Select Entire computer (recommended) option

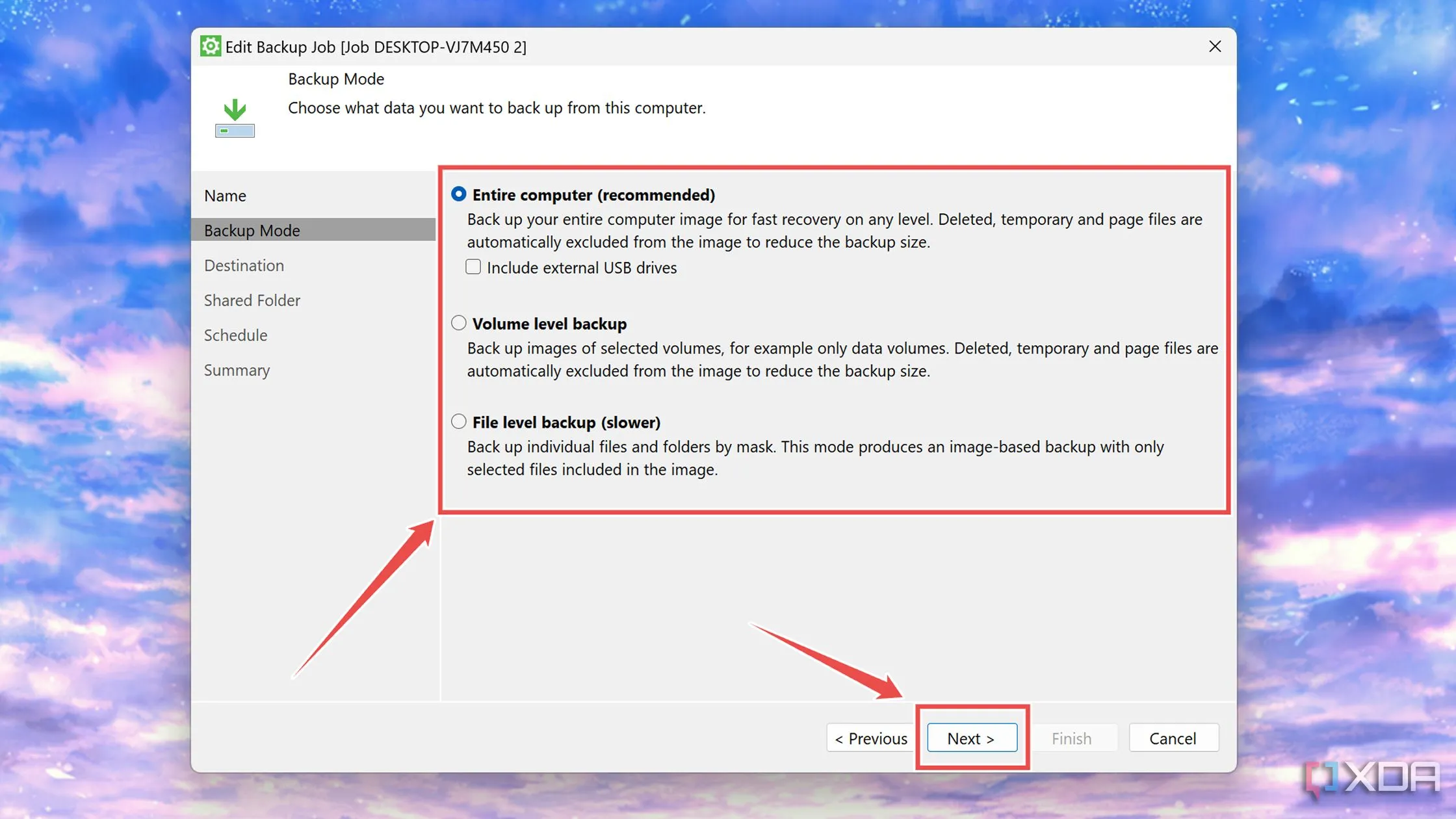click(x=459, y=194)
